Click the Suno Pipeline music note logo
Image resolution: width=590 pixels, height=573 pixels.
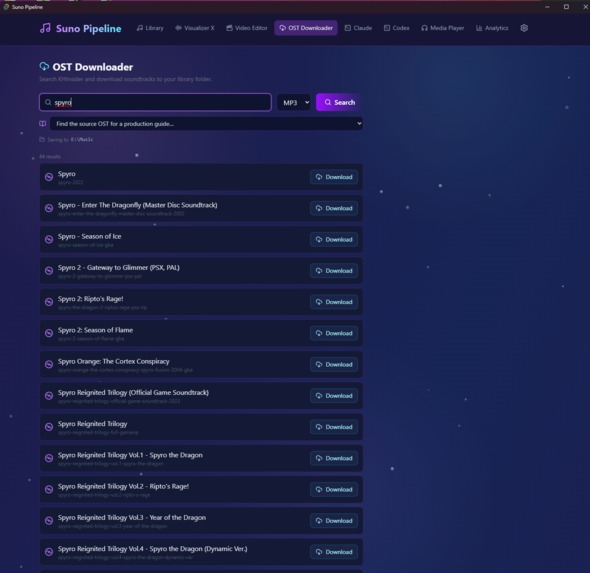coord(45,28)
